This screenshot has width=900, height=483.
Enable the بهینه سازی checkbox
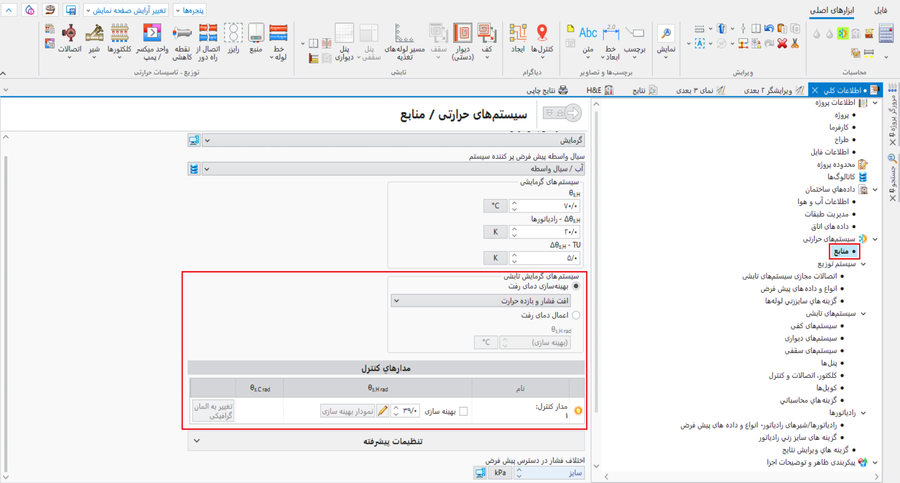point(463,411)
